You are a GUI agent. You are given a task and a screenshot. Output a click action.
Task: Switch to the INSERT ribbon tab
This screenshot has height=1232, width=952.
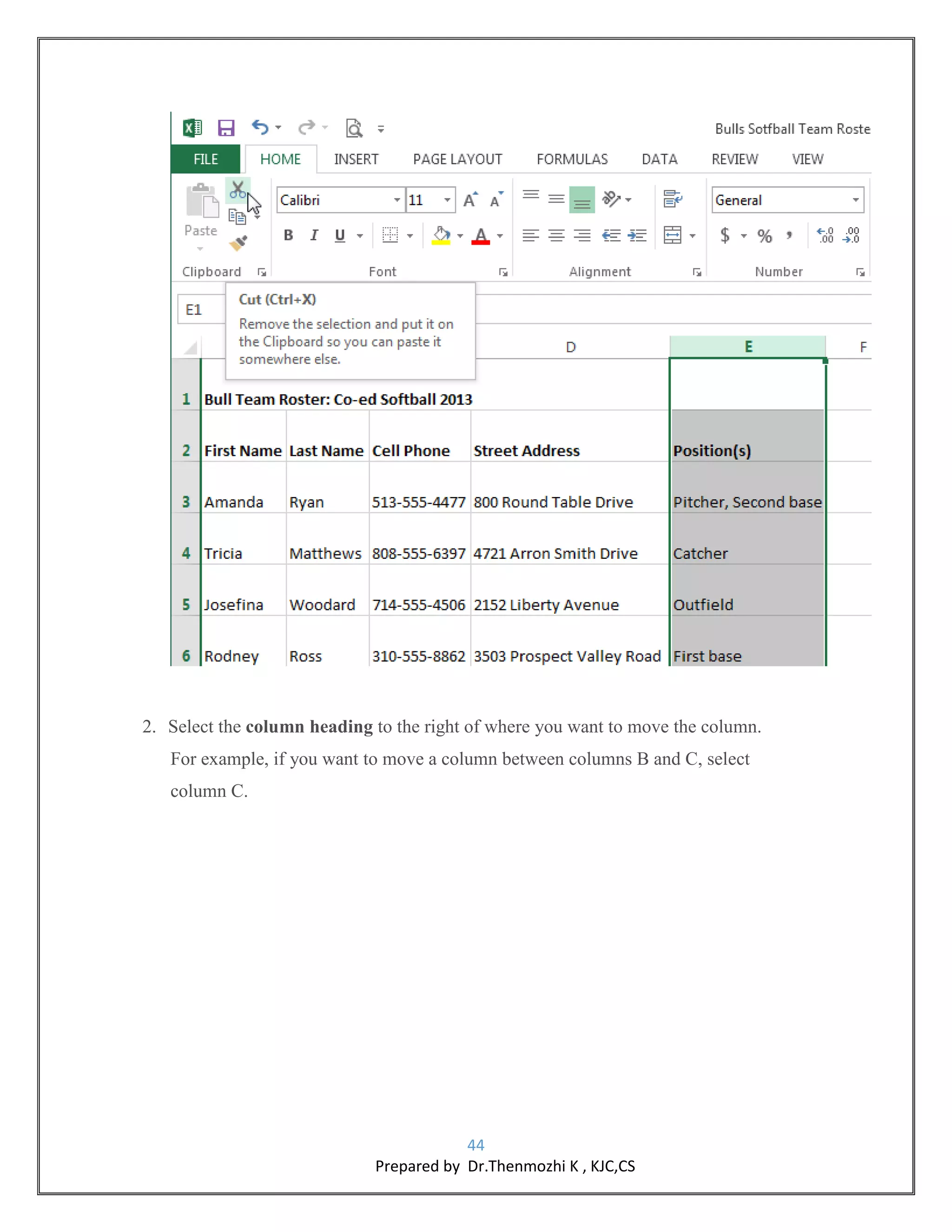coord(356,159)
